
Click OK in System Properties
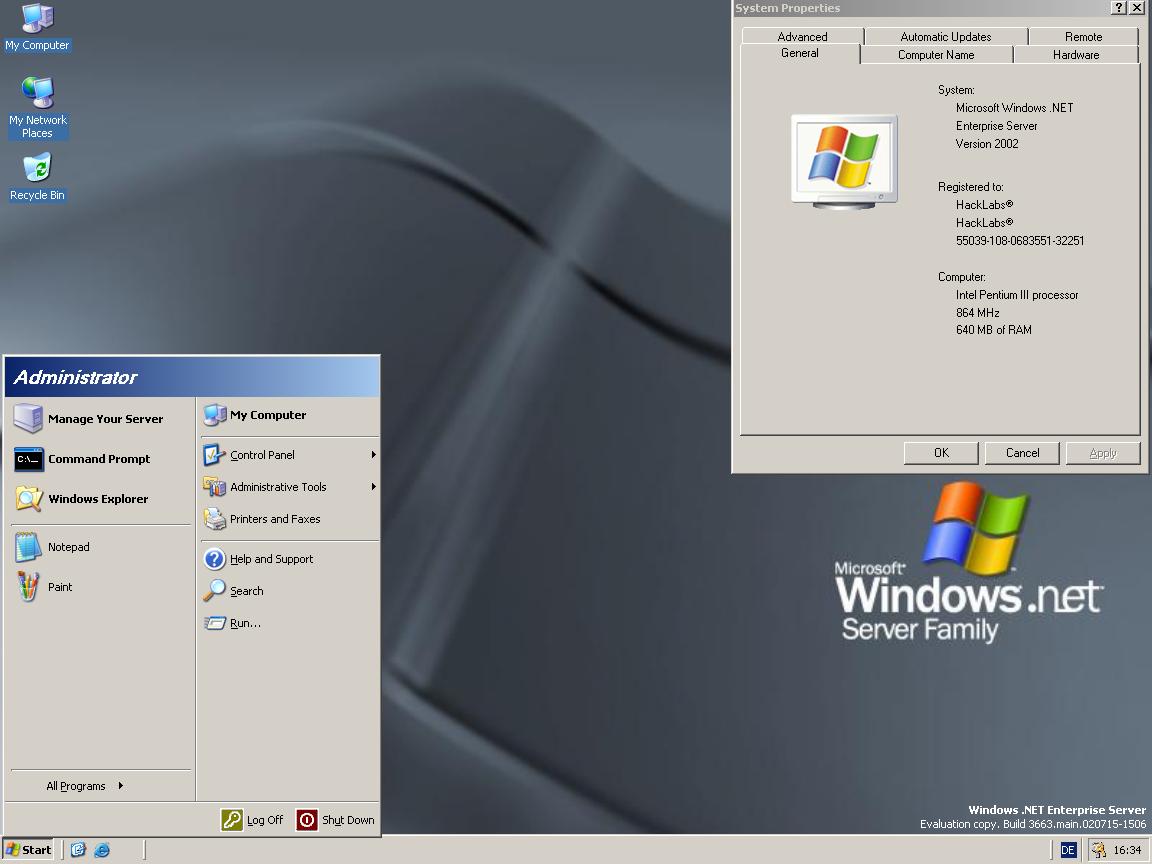point(941,453)
